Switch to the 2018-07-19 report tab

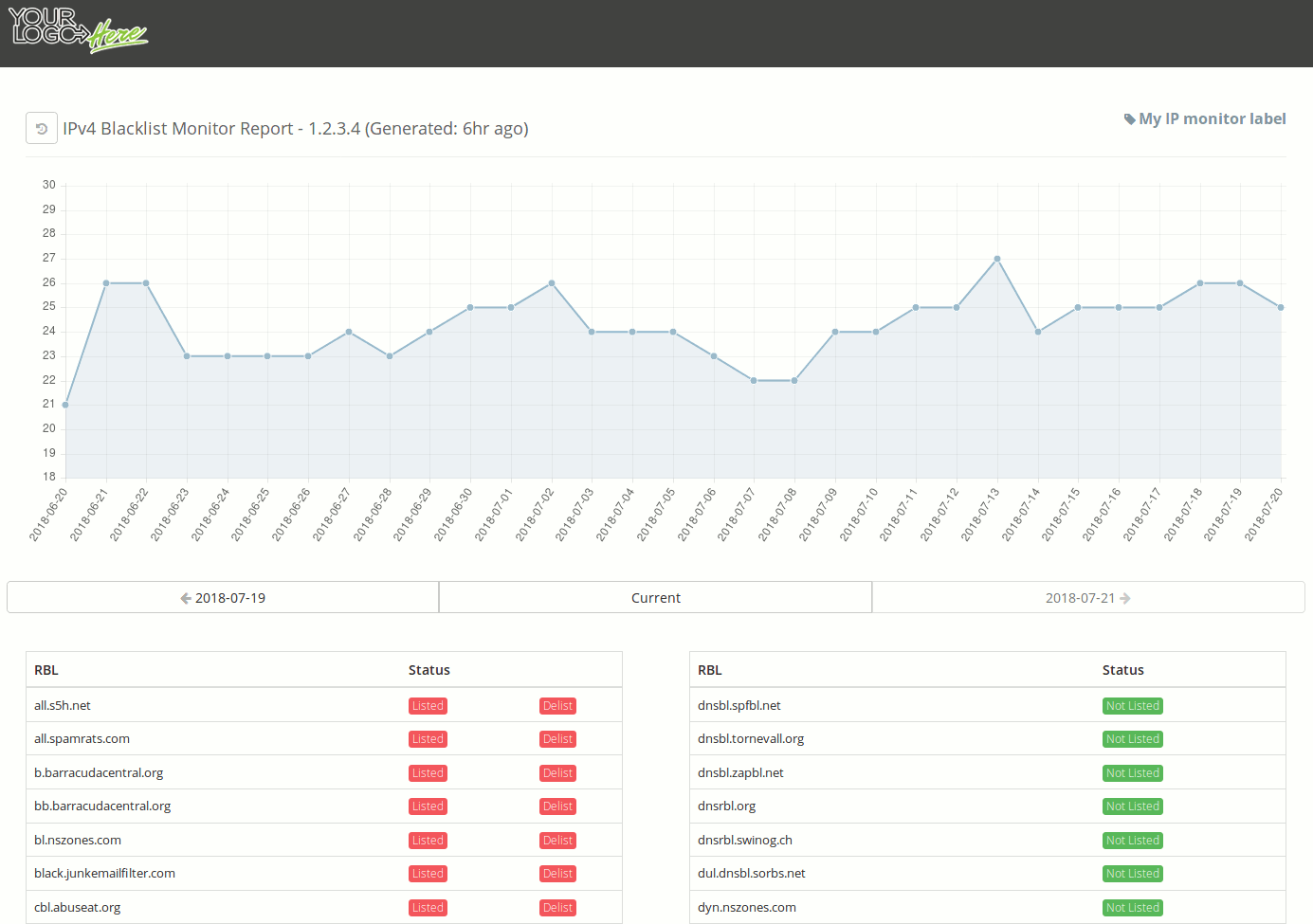pyautogui.click(x=222, y=597)
